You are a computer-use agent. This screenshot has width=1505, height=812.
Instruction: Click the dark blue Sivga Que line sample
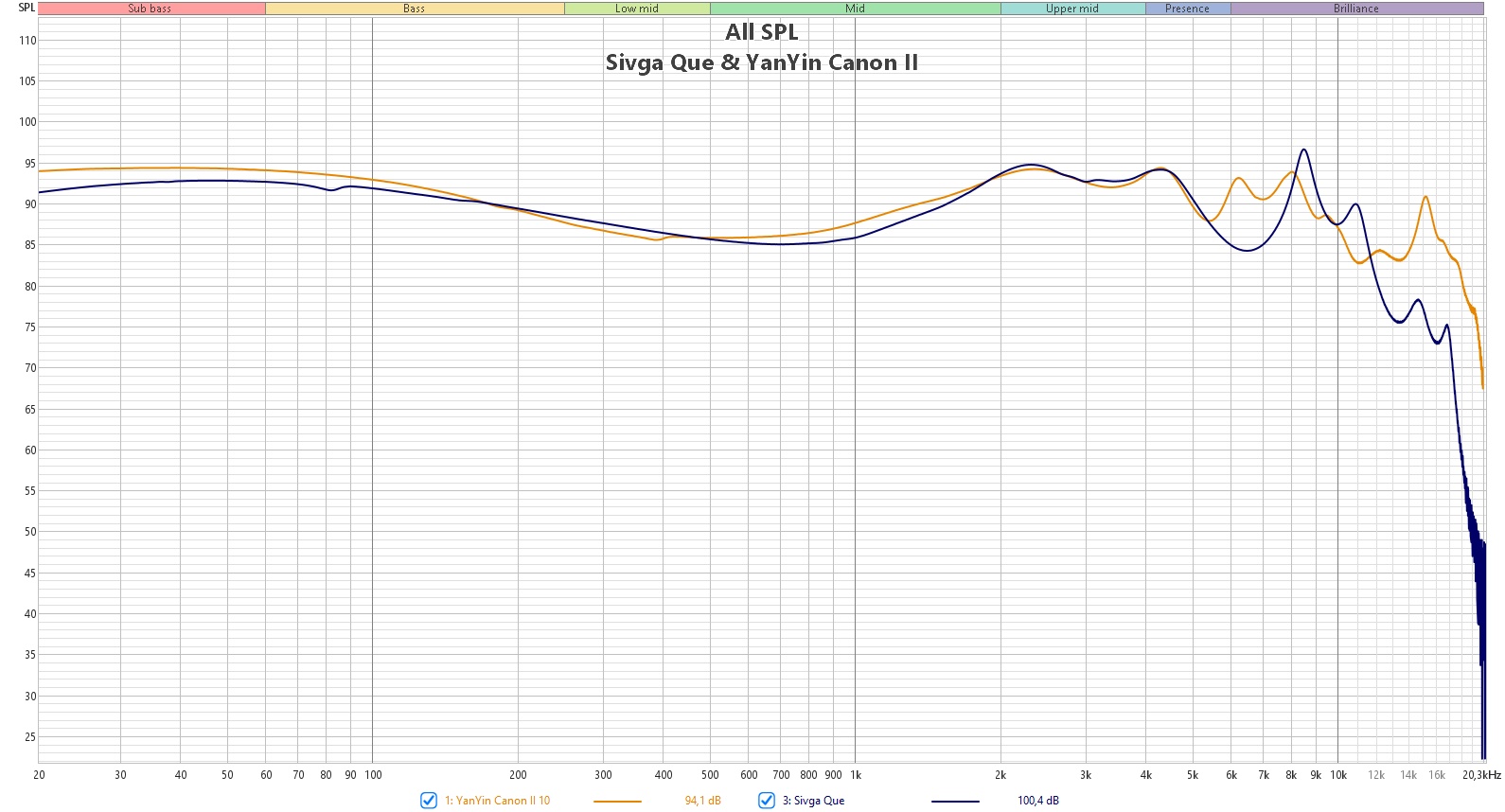click(x=955, y=802)
